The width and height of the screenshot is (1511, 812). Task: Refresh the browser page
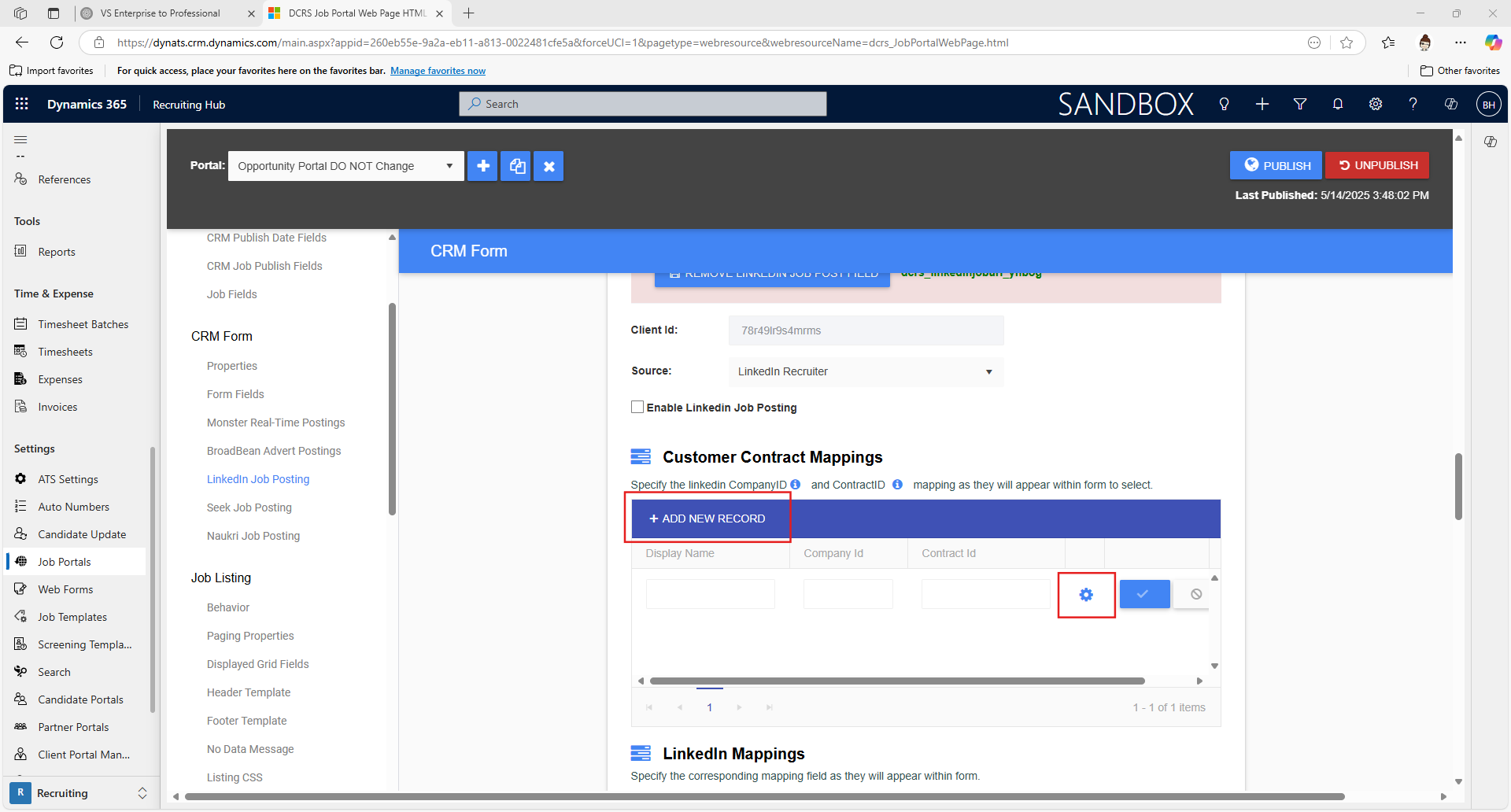click(x=57, y=42)
